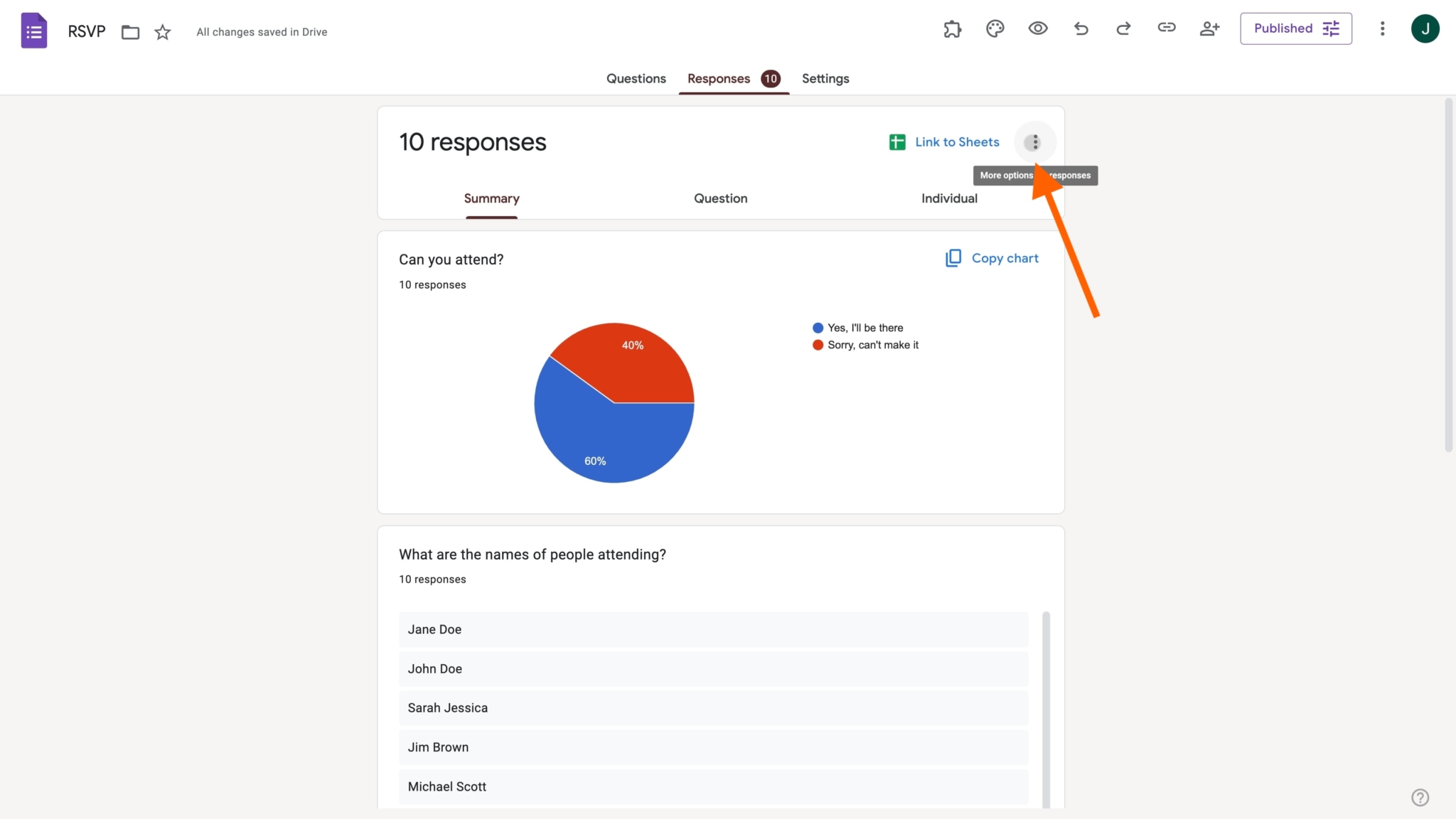This screenshot has height=819, width=1456.
Task: Open the theme customization palette icon
Action: (995, 28)
